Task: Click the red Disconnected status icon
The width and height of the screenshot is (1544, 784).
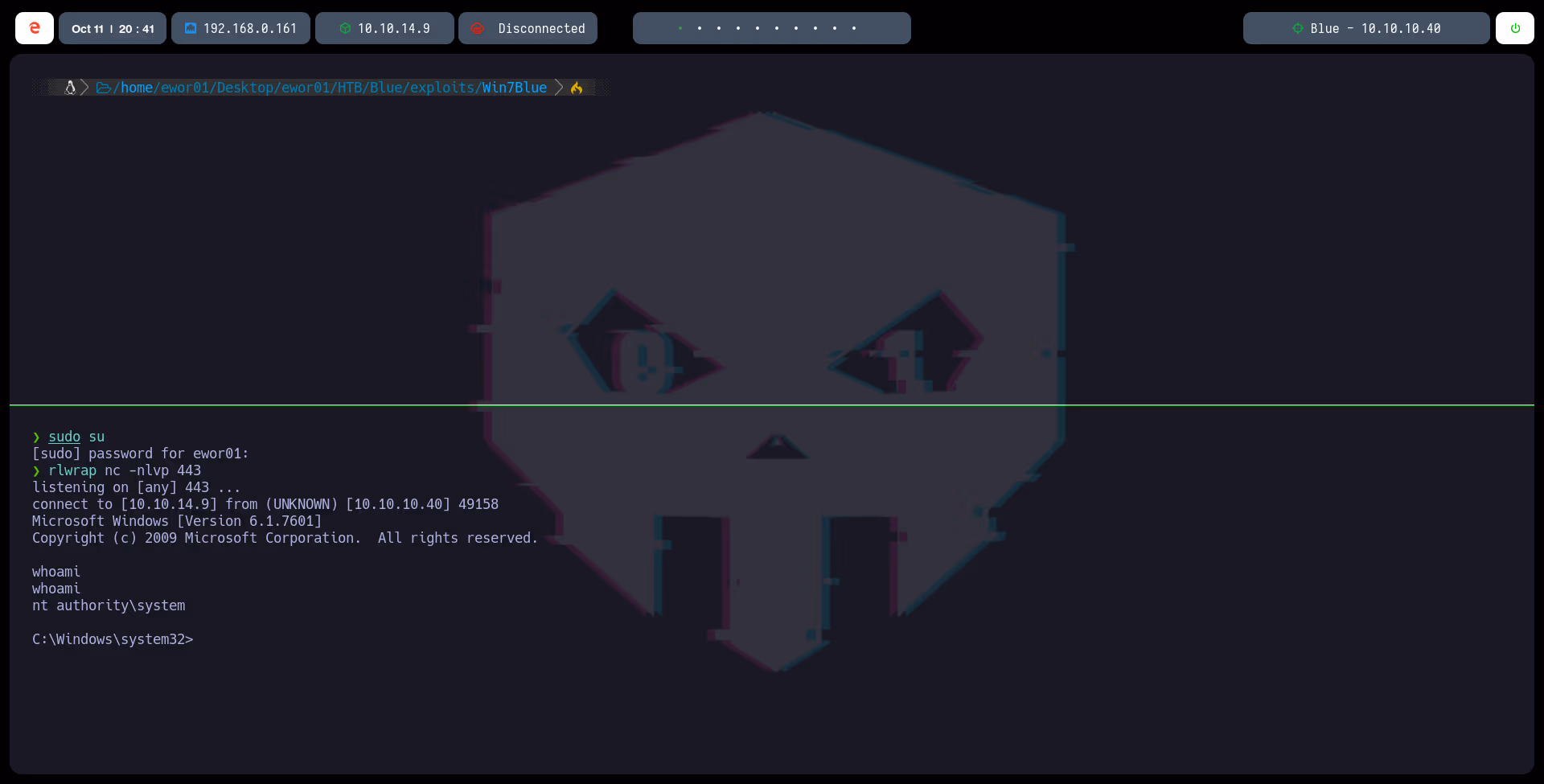Action: tap(478, 28)
